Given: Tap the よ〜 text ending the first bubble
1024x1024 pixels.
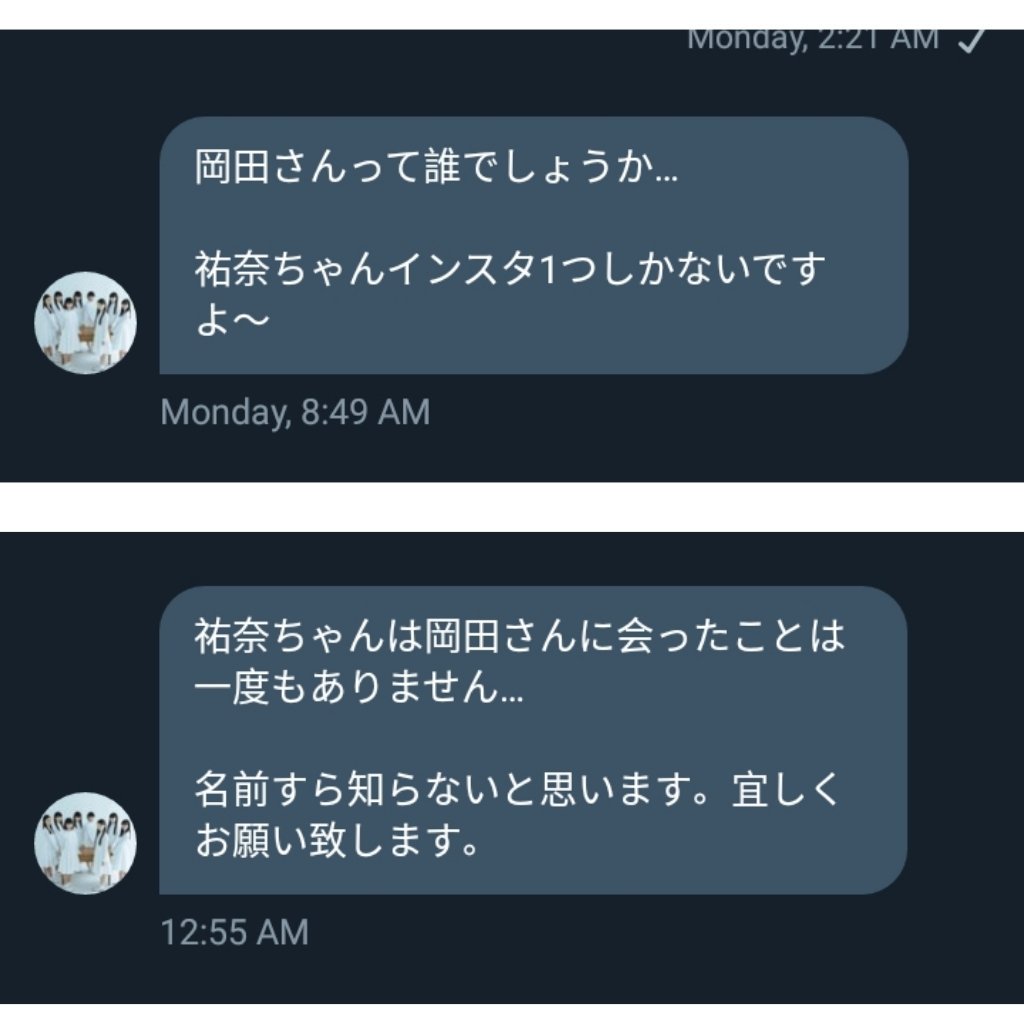Looking at the screenshot, I should click(x=232, y=320).
